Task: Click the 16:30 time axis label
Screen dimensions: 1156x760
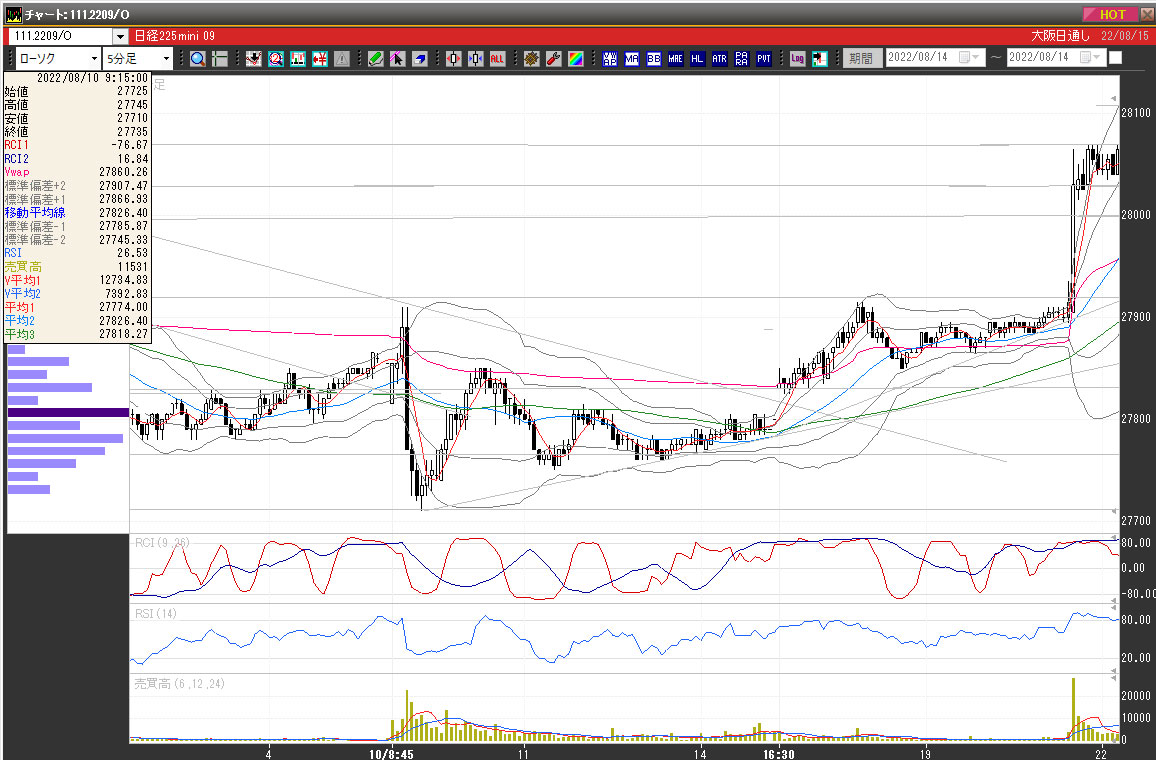Action: click(x=779, y=753)
